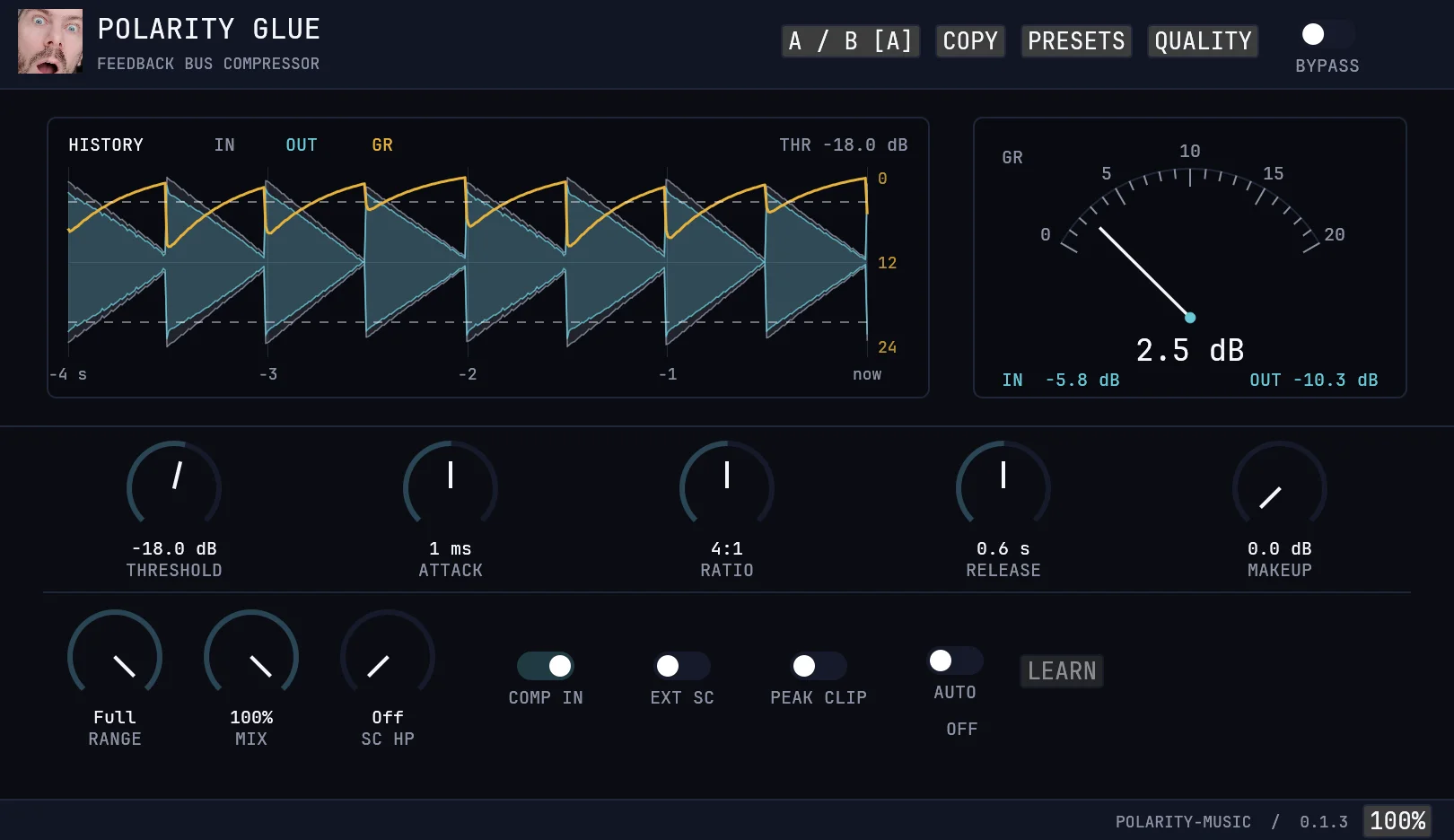Click the 100% UI scale button

(1397, 821)
